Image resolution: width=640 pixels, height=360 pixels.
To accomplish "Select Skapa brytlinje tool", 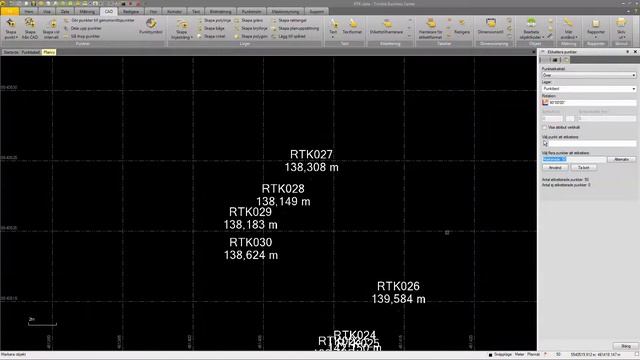I will [x=251, y=28].
